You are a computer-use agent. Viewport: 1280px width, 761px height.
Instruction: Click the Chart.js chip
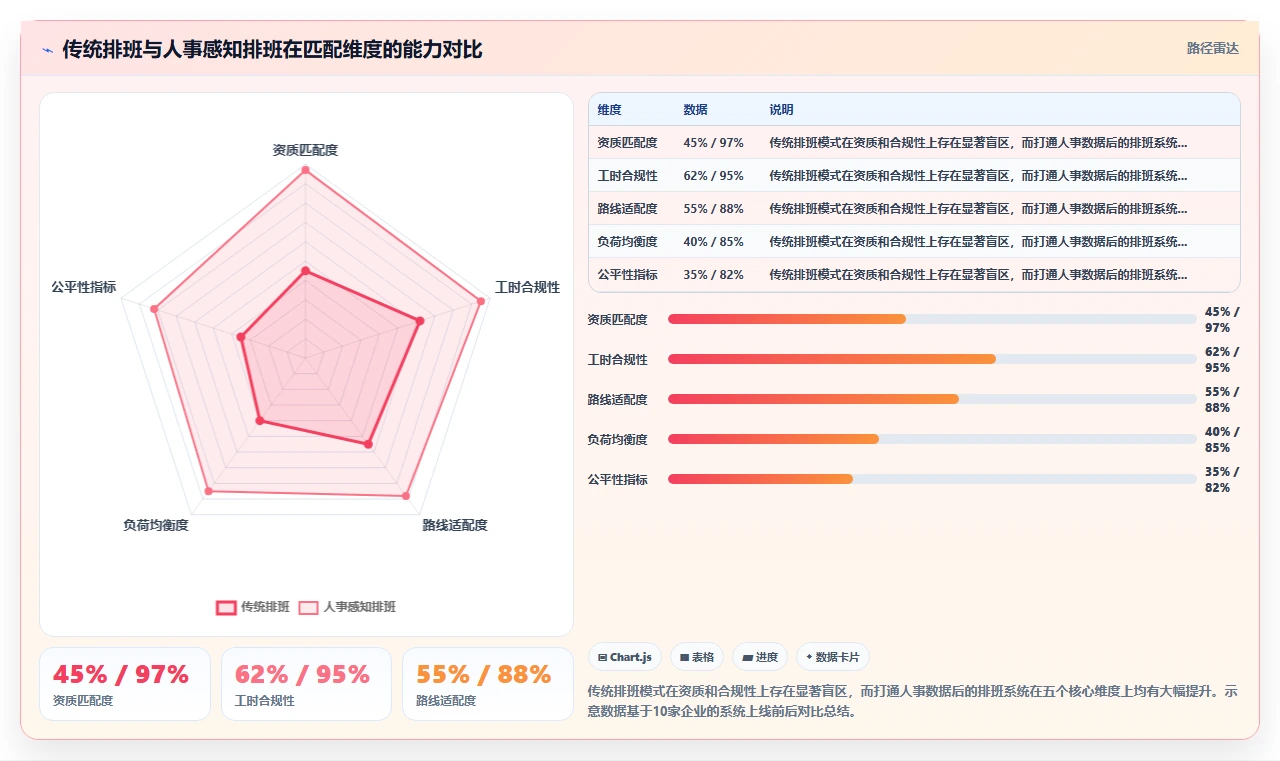click(x=625, y=657)
